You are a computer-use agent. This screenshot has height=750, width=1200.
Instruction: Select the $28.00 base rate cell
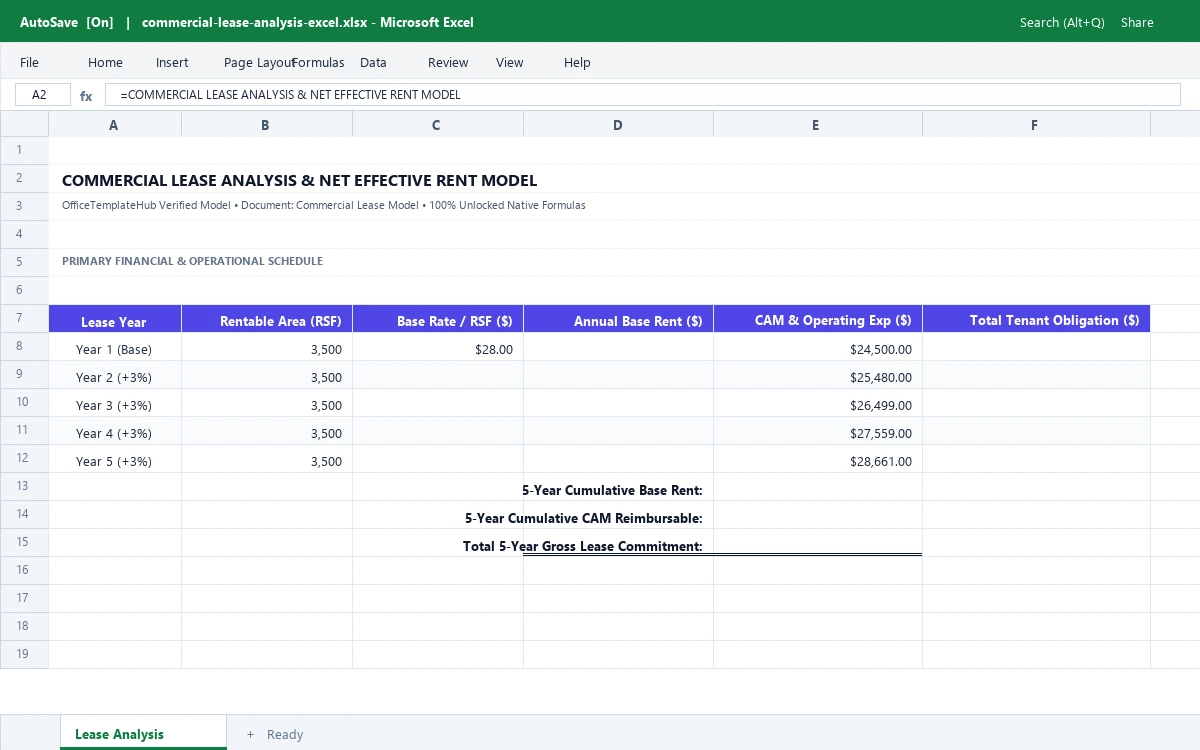[x=438, y=349]
